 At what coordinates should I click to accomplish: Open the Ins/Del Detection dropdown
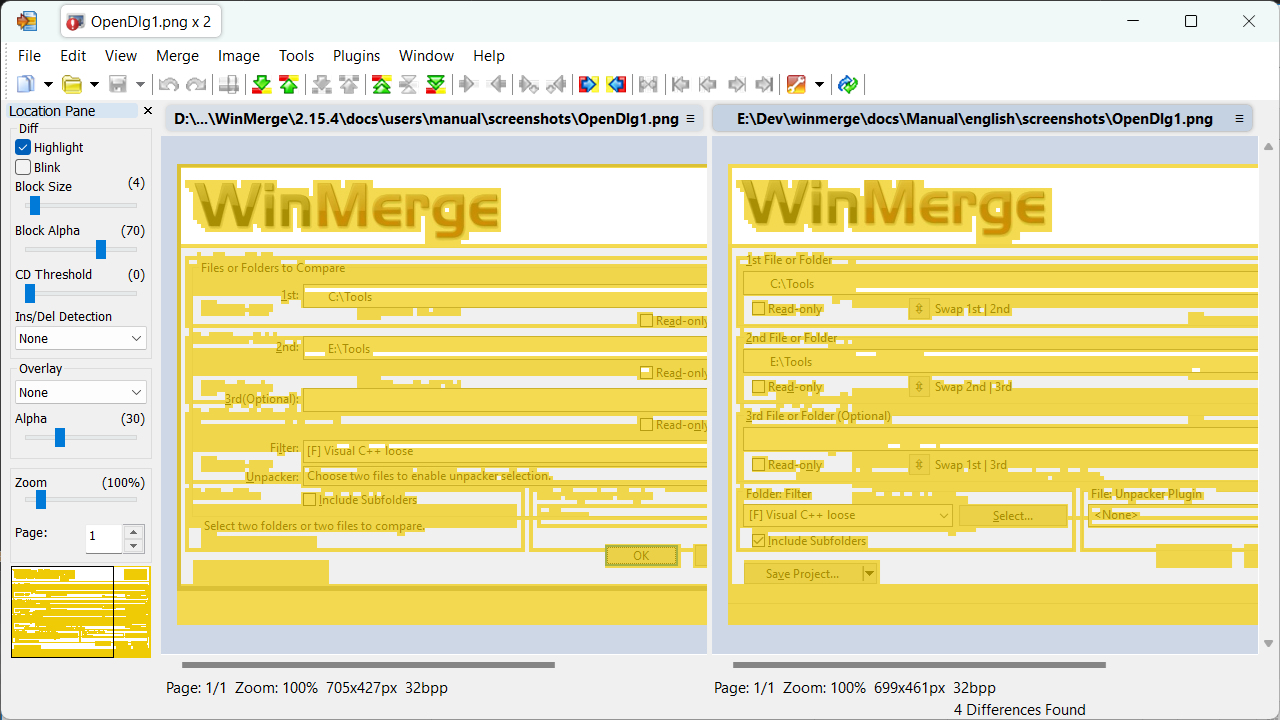tap(81, 339)
